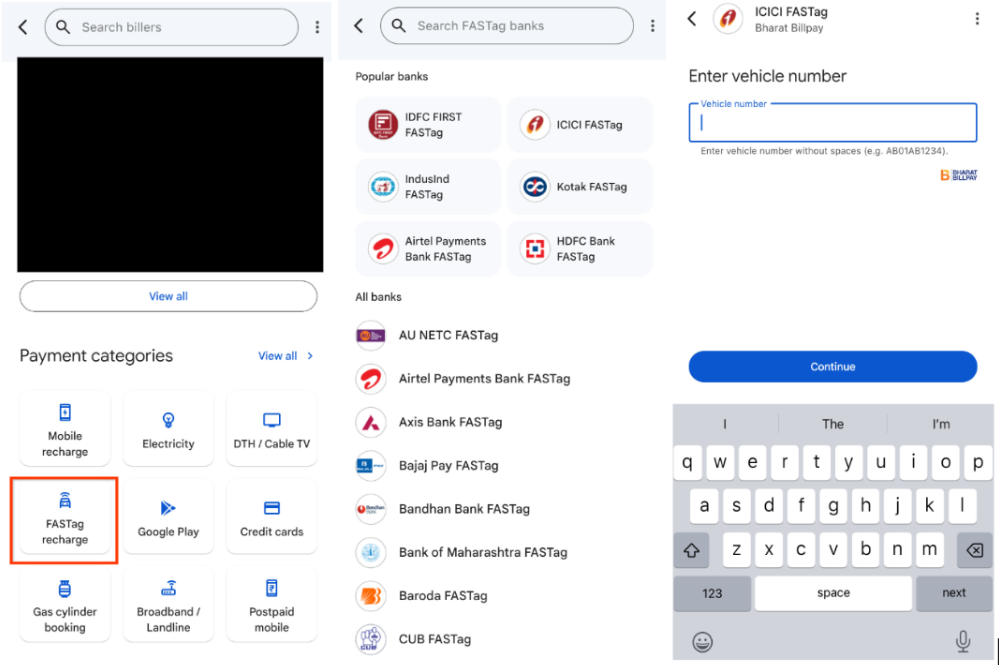Choose IDFC FIRST FASTag popular bank
This screenshot has width=999, height=665.
pos(428,125)
